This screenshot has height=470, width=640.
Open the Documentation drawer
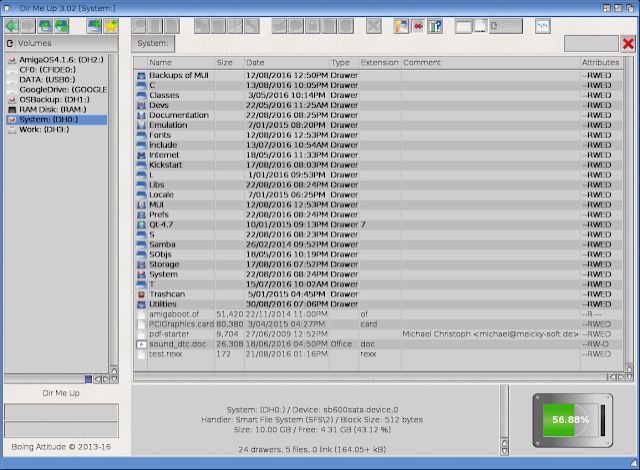pyautogui.click(x=178, y=115)
